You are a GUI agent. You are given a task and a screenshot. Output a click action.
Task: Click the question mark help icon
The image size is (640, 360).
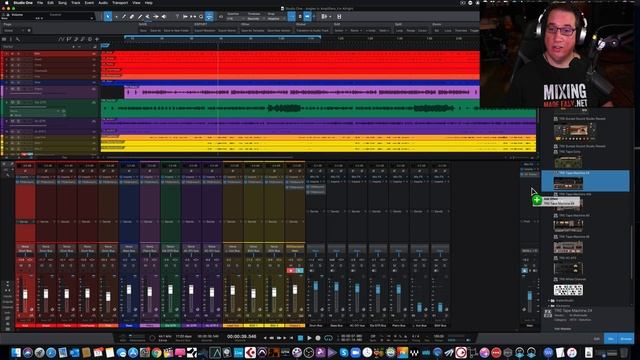[177, 17]
